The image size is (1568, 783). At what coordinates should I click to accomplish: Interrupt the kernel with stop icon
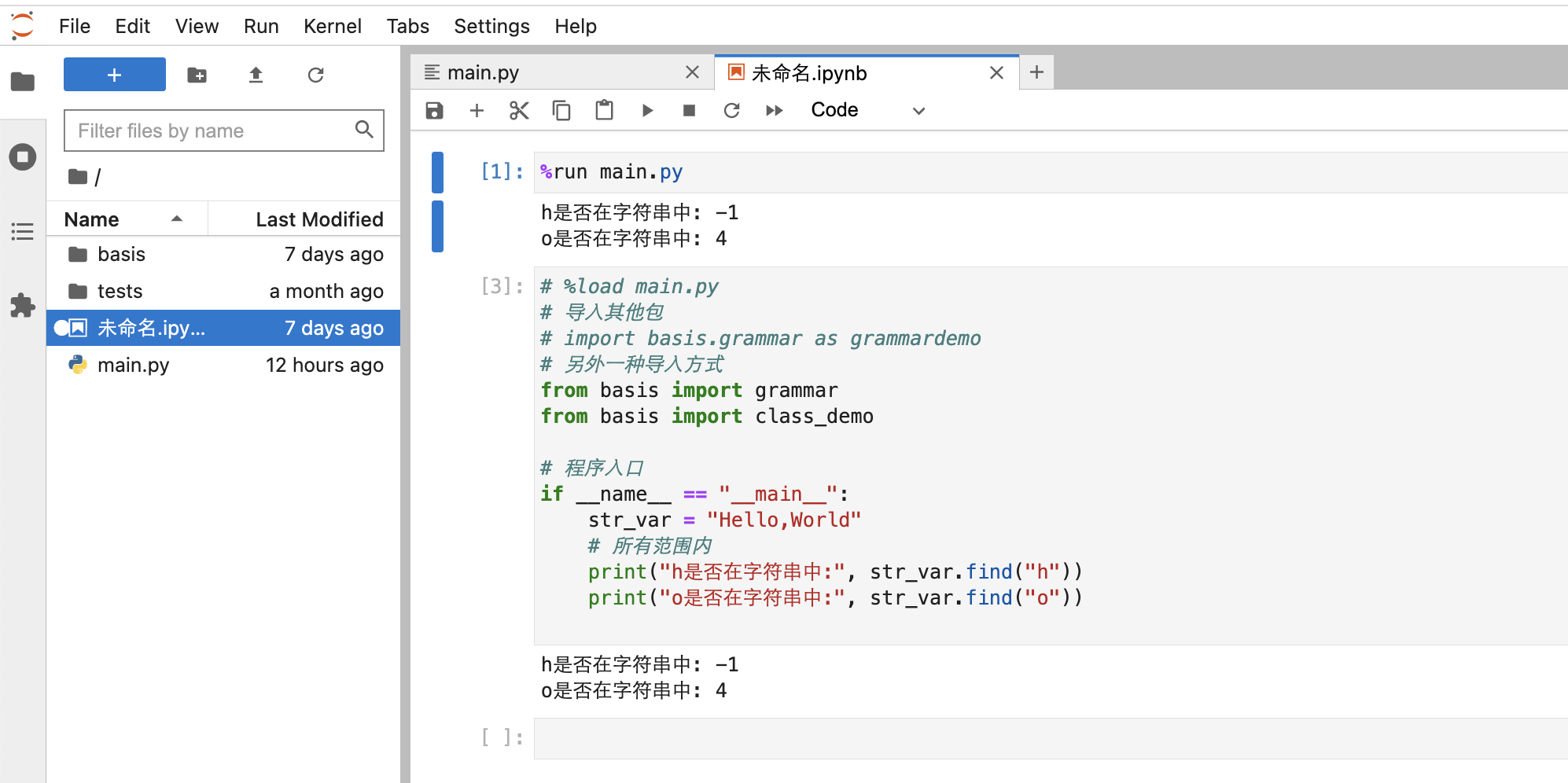click(x=689, y=111)
